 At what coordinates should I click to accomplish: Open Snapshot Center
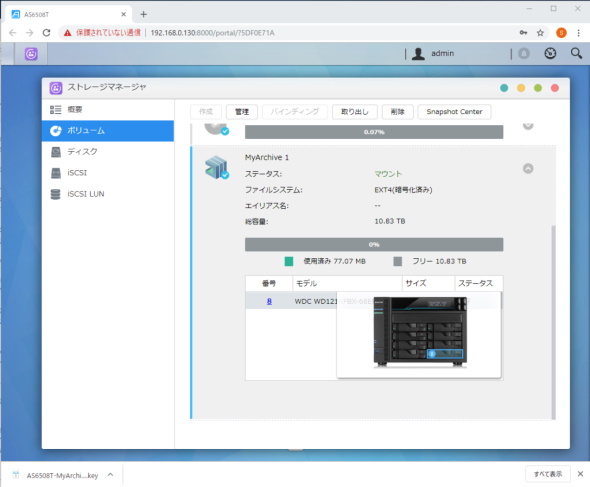click(x=454, y=112)
